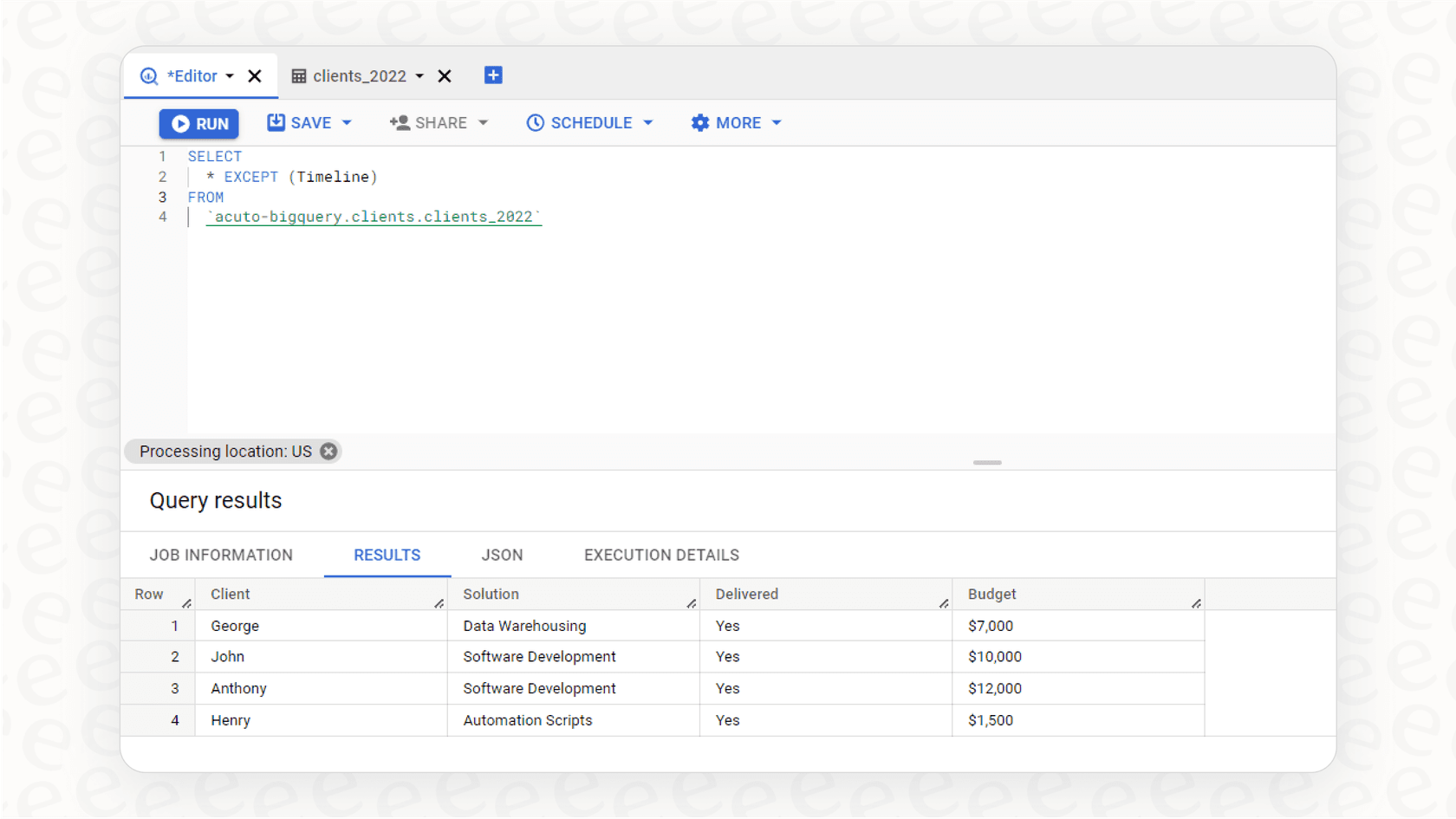
Task: Open JOB INFORMATION view
Action: coord(221,555)
